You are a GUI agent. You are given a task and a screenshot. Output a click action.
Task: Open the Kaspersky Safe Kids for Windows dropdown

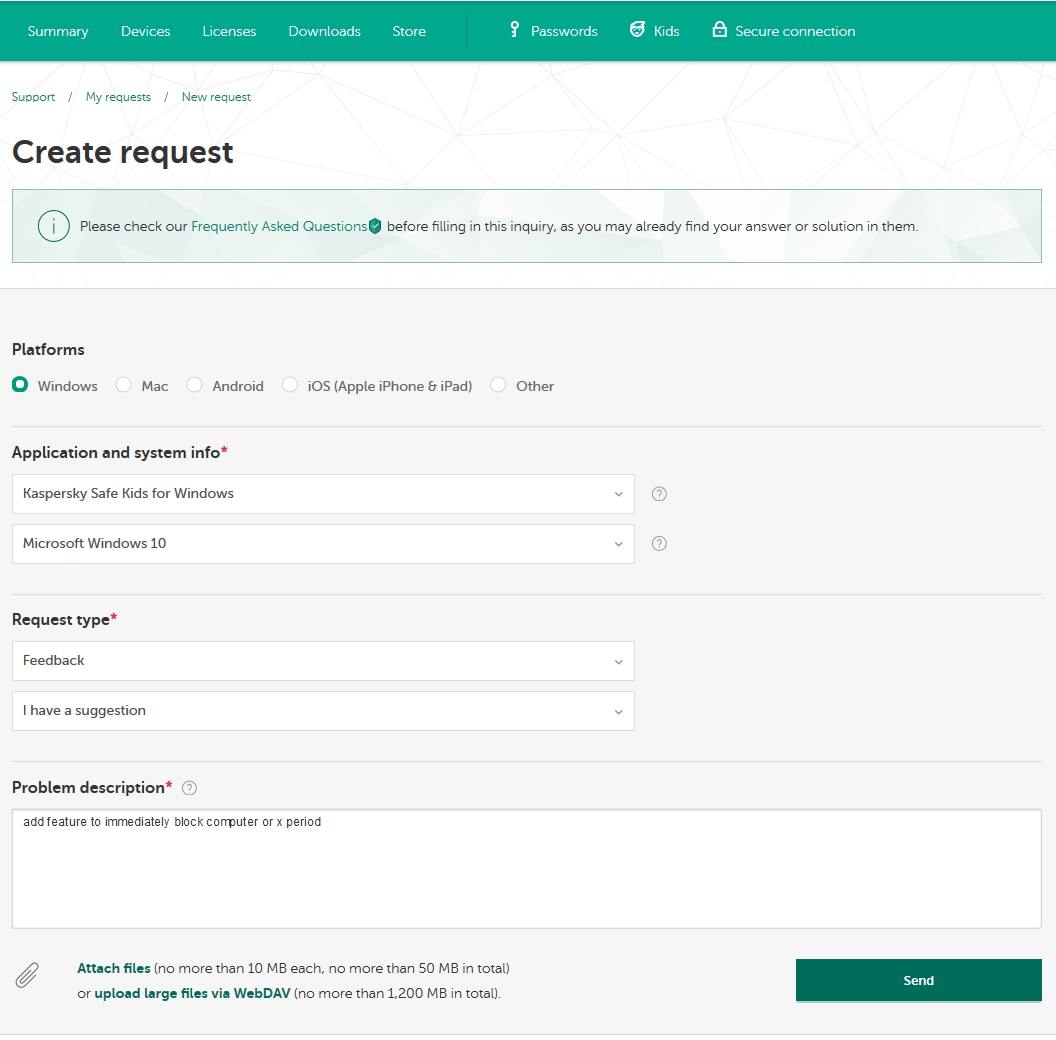[x=323, y=494]
